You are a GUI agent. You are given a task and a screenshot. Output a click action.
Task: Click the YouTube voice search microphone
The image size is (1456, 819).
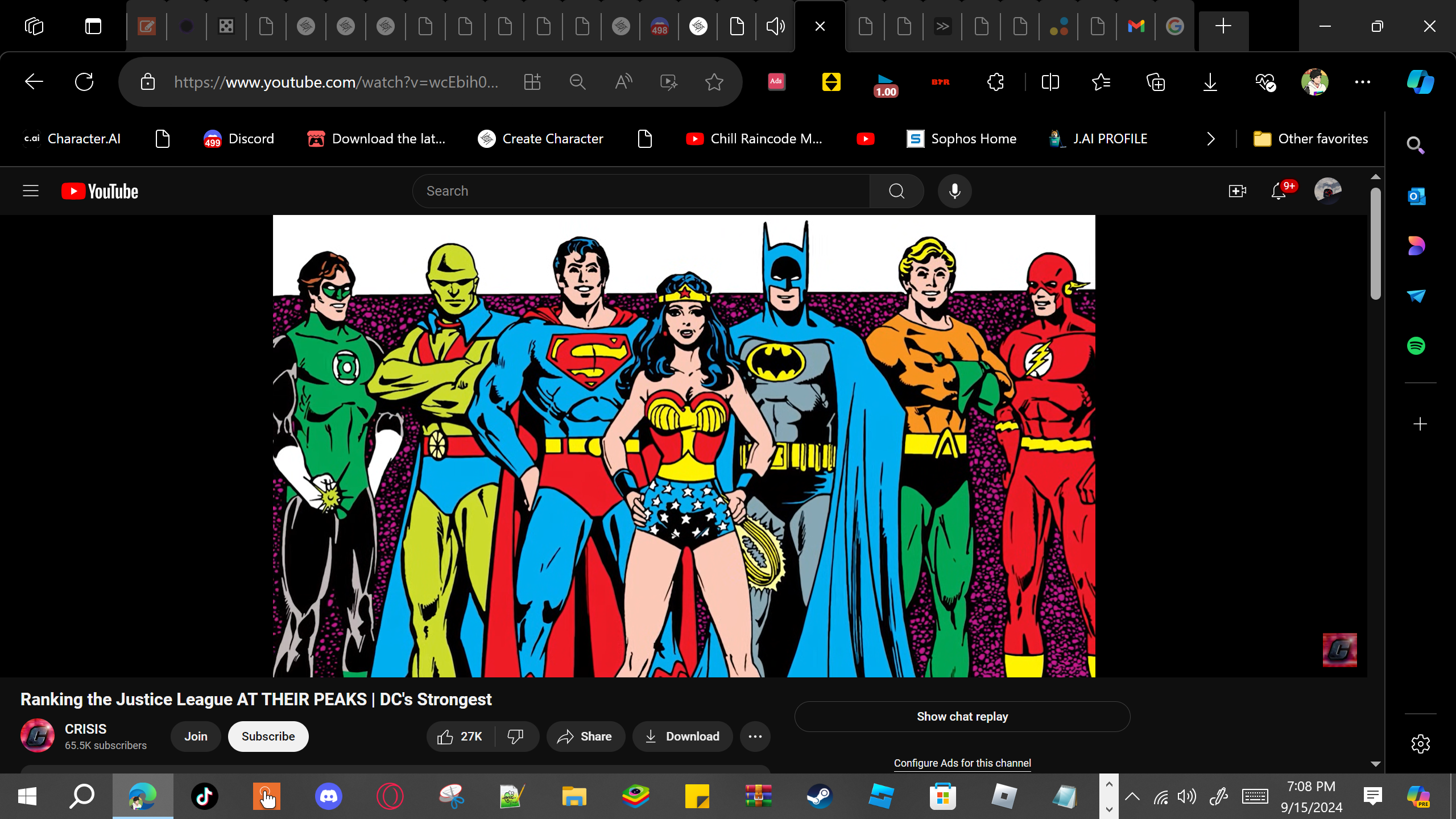954,191
